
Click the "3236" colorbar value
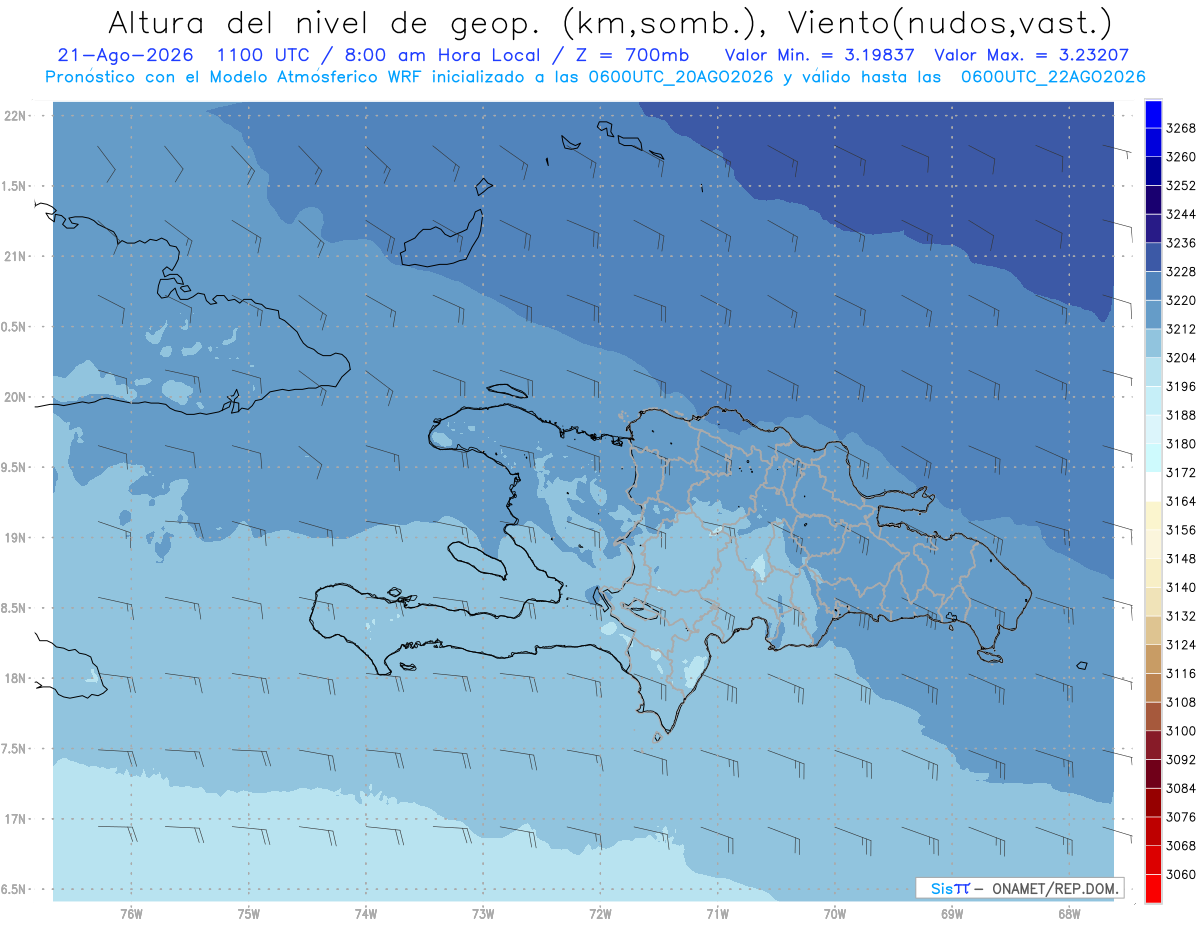pyautogui.click(x=1181, y=243)
